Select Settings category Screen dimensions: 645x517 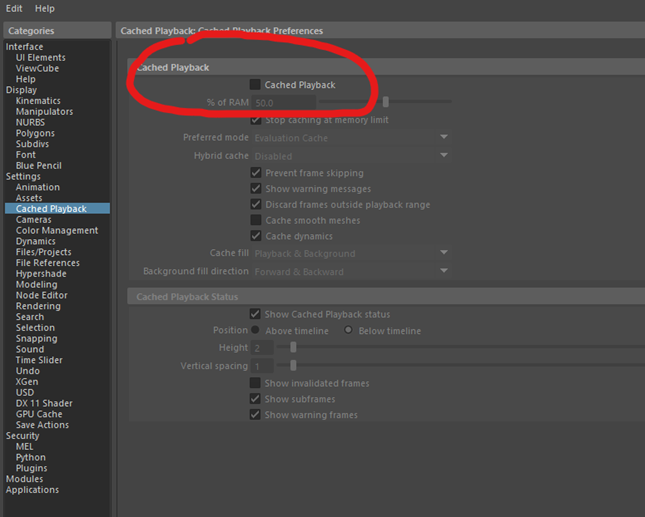[23, 176]
